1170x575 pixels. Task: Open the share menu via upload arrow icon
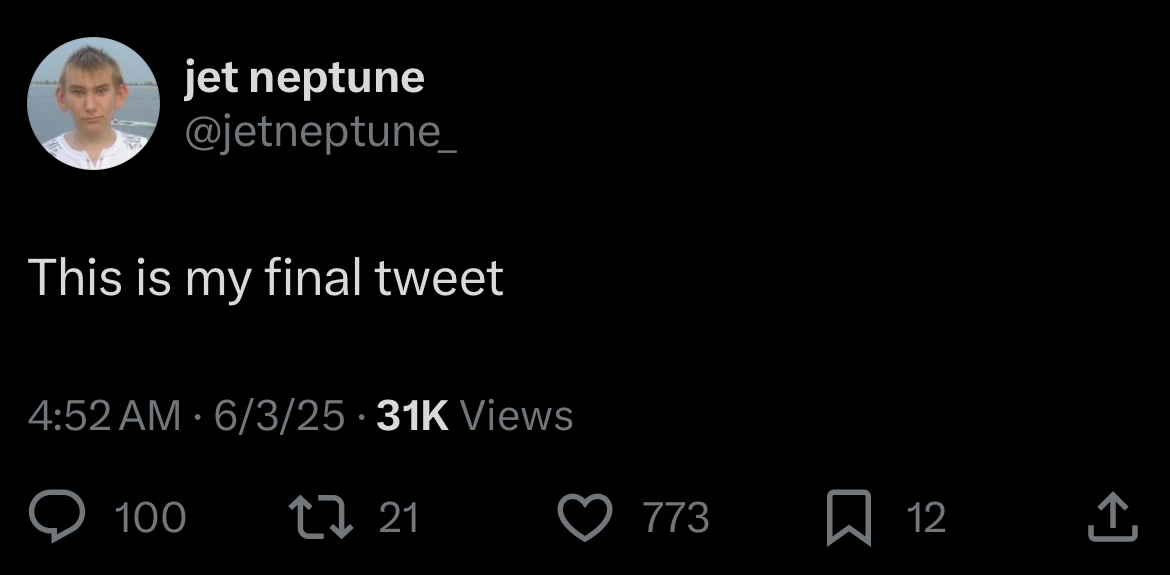point(1110,516)
